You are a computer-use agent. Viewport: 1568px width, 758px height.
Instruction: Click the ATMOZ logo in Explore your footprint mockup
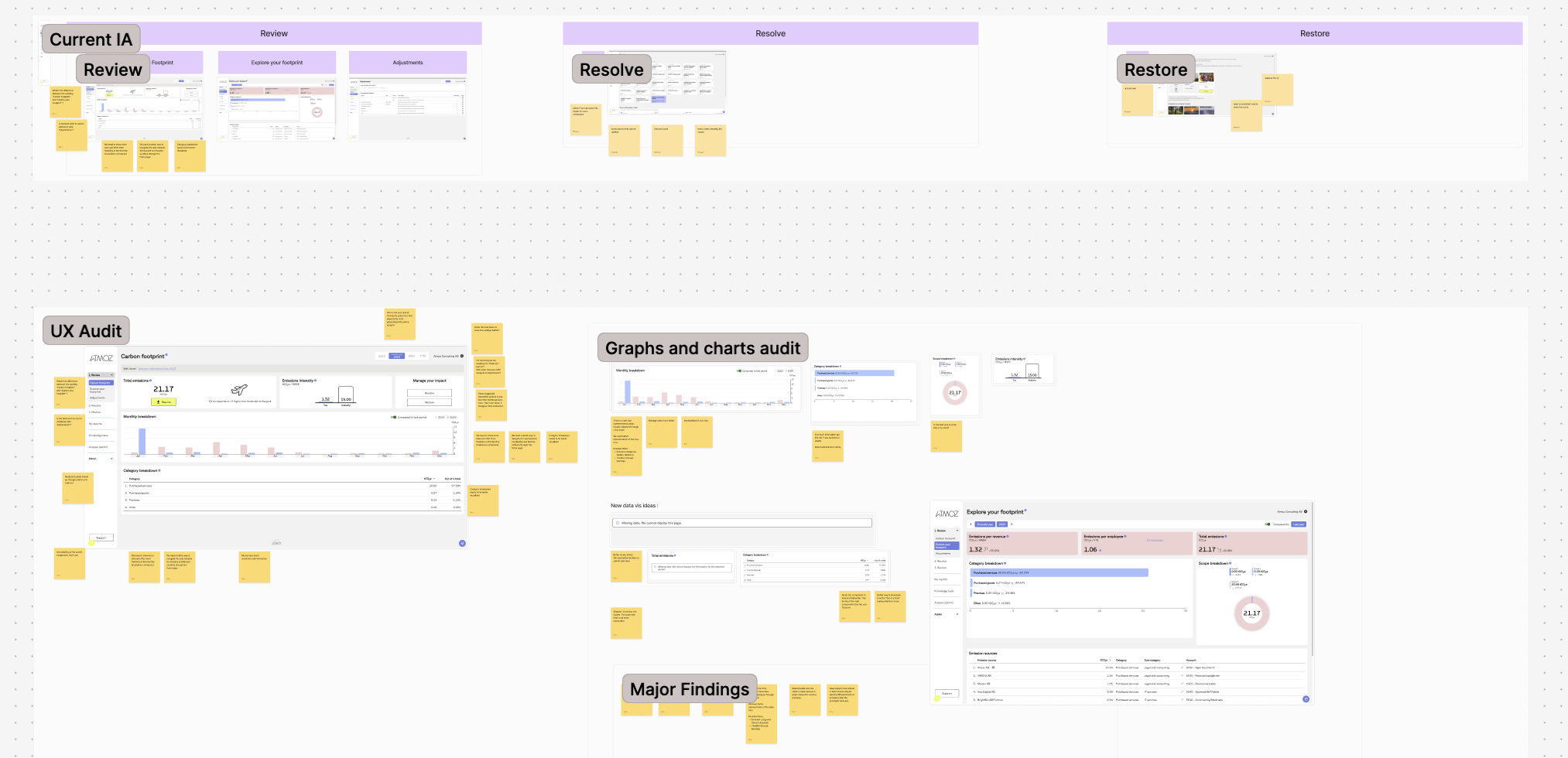point(947,514)
